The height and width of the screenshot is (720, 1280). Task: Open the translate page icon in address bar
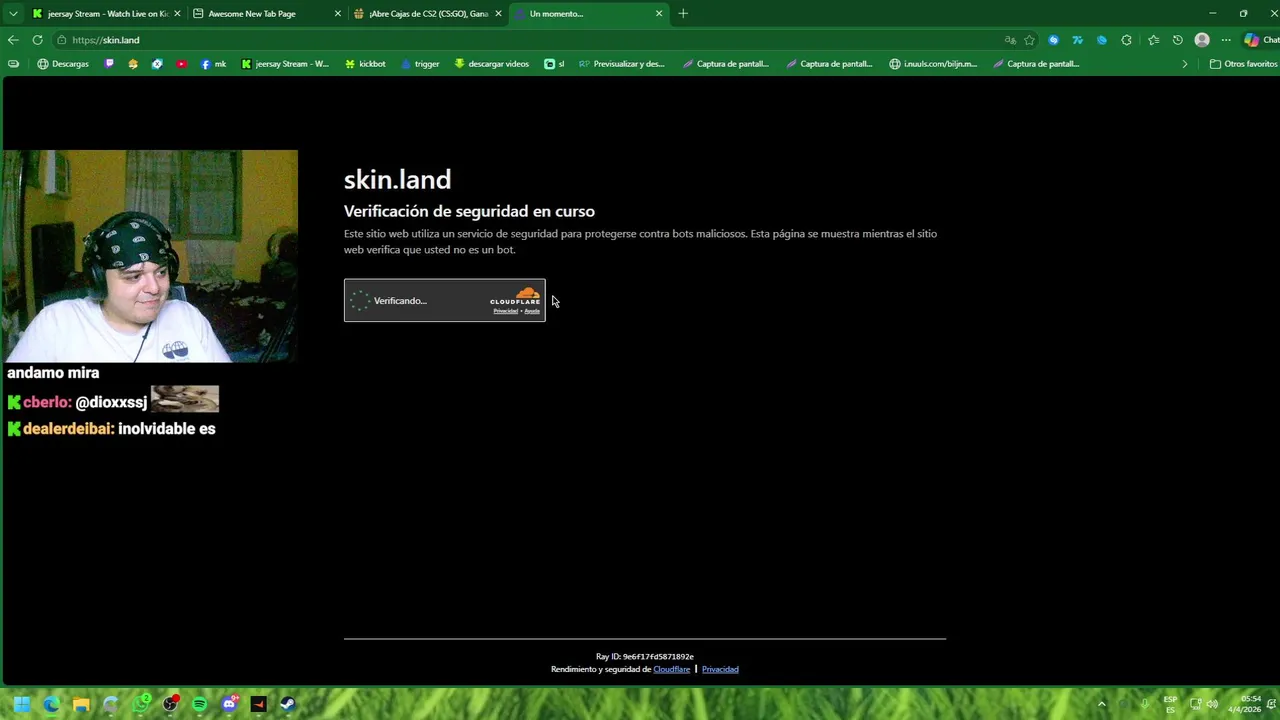pyautogui.click(x=1010, y=40)
